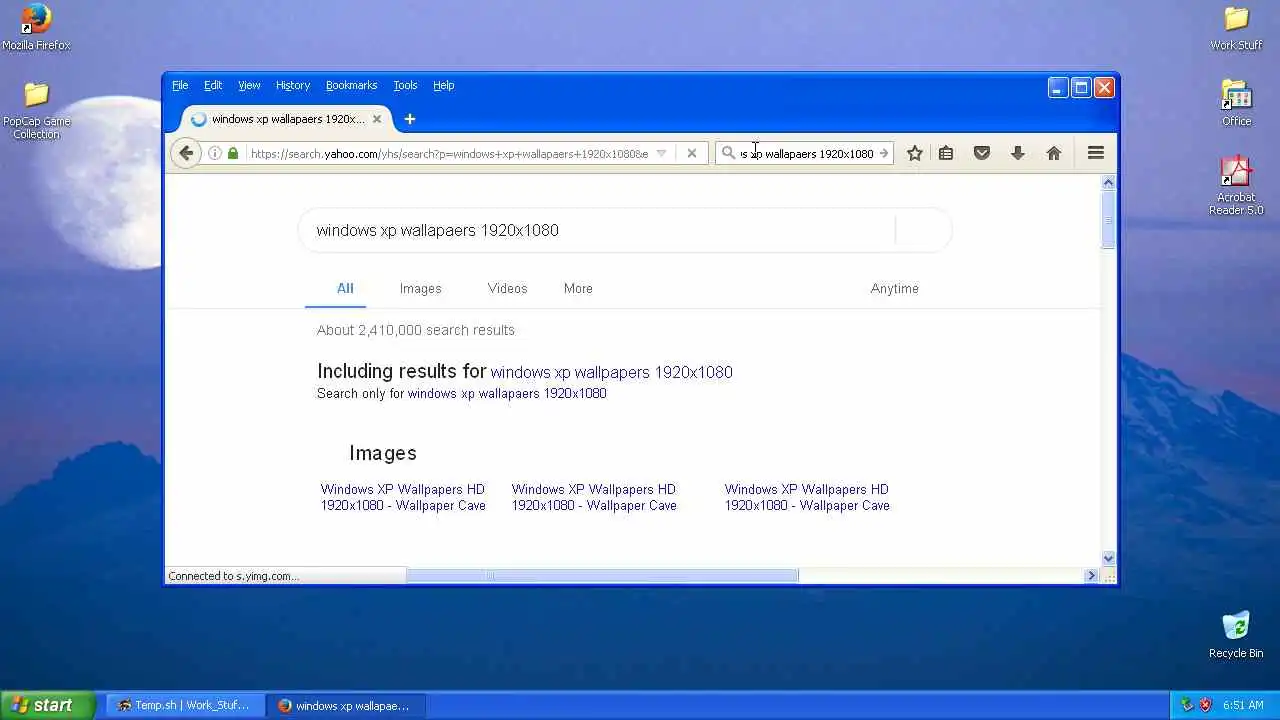1280x720 pixels.
Task: Bookmark this page with the star icon
Action: pyautogui.click(x=914, y=153)
